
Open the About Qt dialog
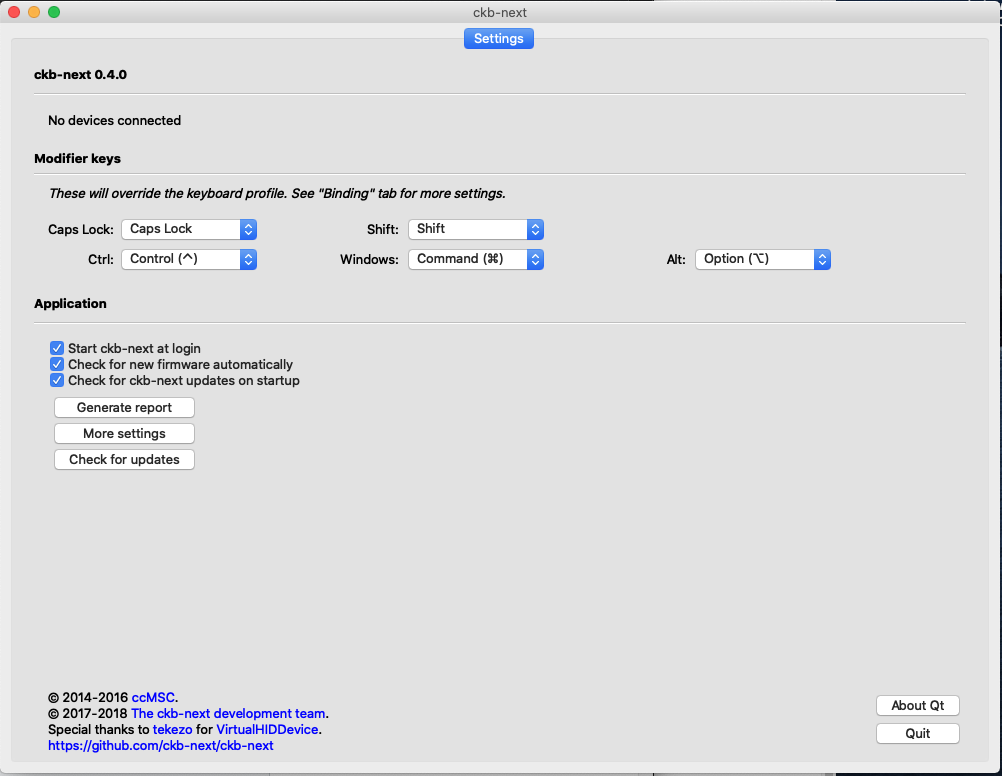pyautogui.click(x=918, y=706)
